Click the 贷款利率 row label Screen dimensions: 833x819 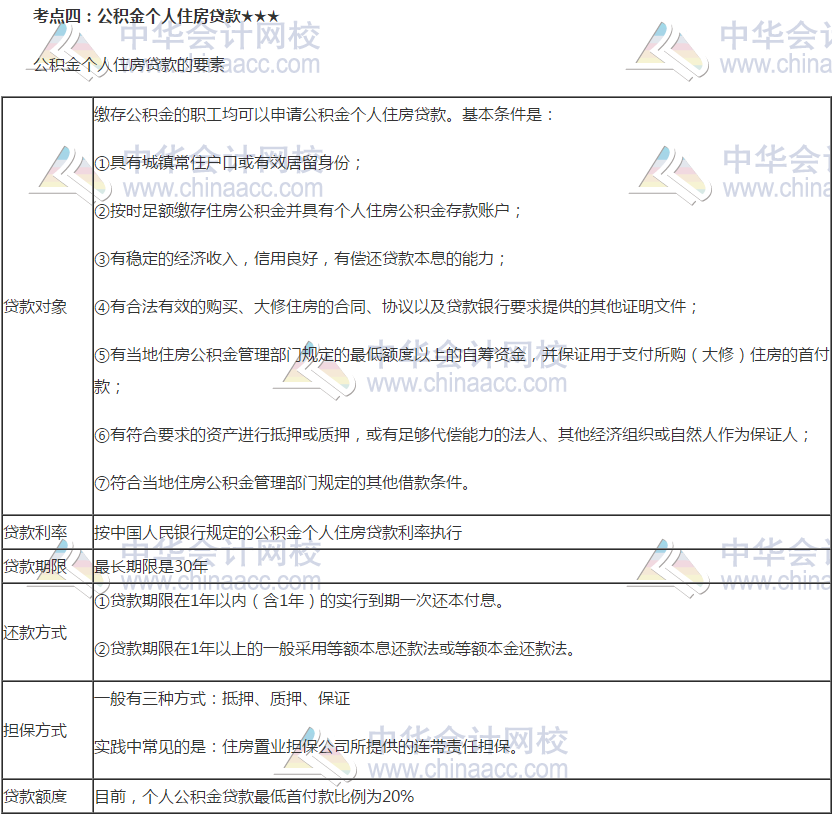(x=36, y=532)
